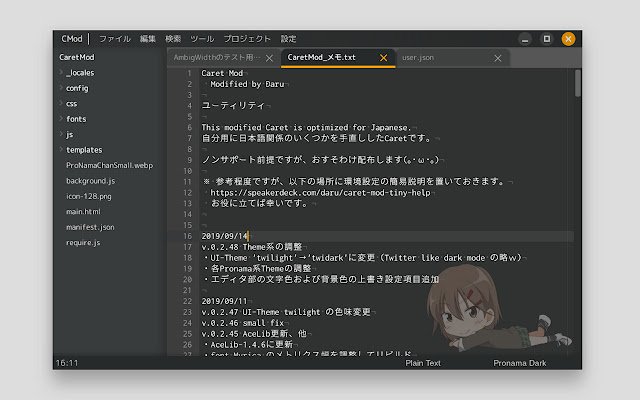
Task: Maximize the CMod window
Action: (547, 39)
